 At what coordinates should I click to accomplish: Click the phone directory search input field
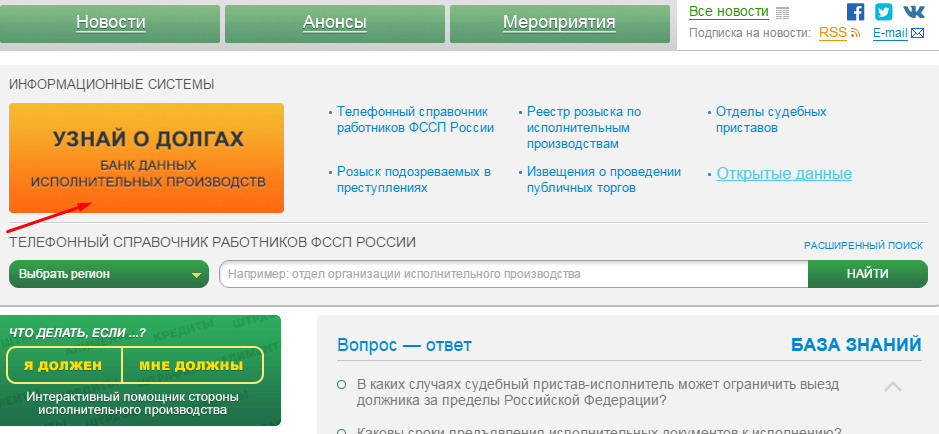[513, 274]
